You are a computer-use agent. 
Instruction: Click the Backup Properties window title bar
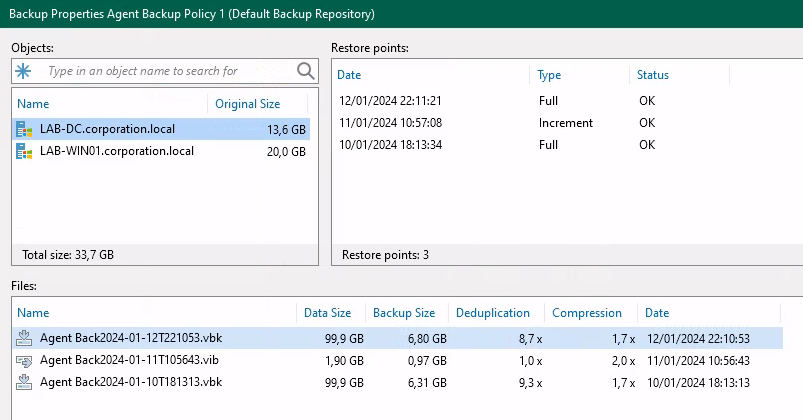coord(402,14)
